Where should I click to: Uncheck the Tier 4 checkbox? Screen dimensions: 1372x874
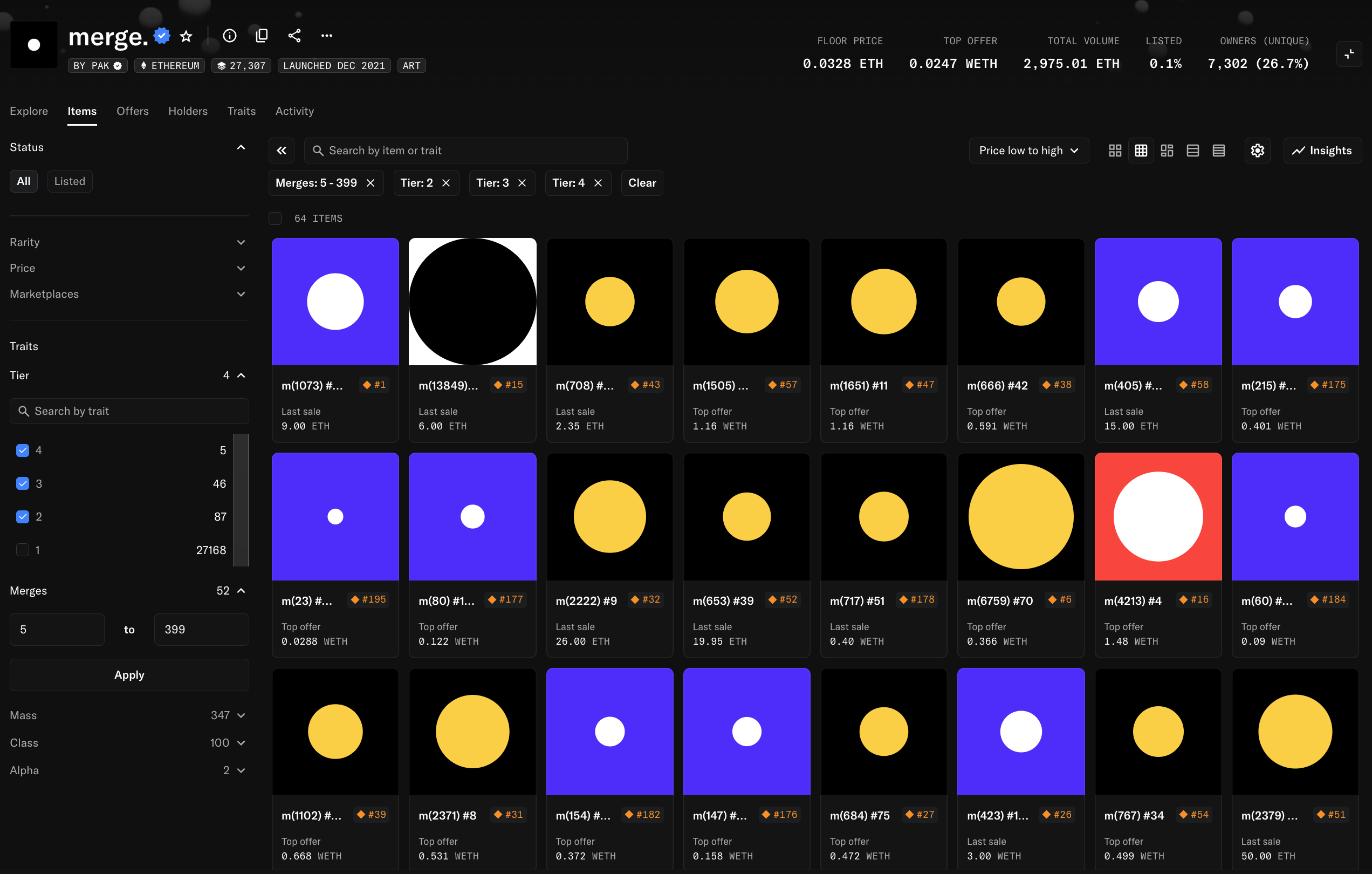coord(23,450)
